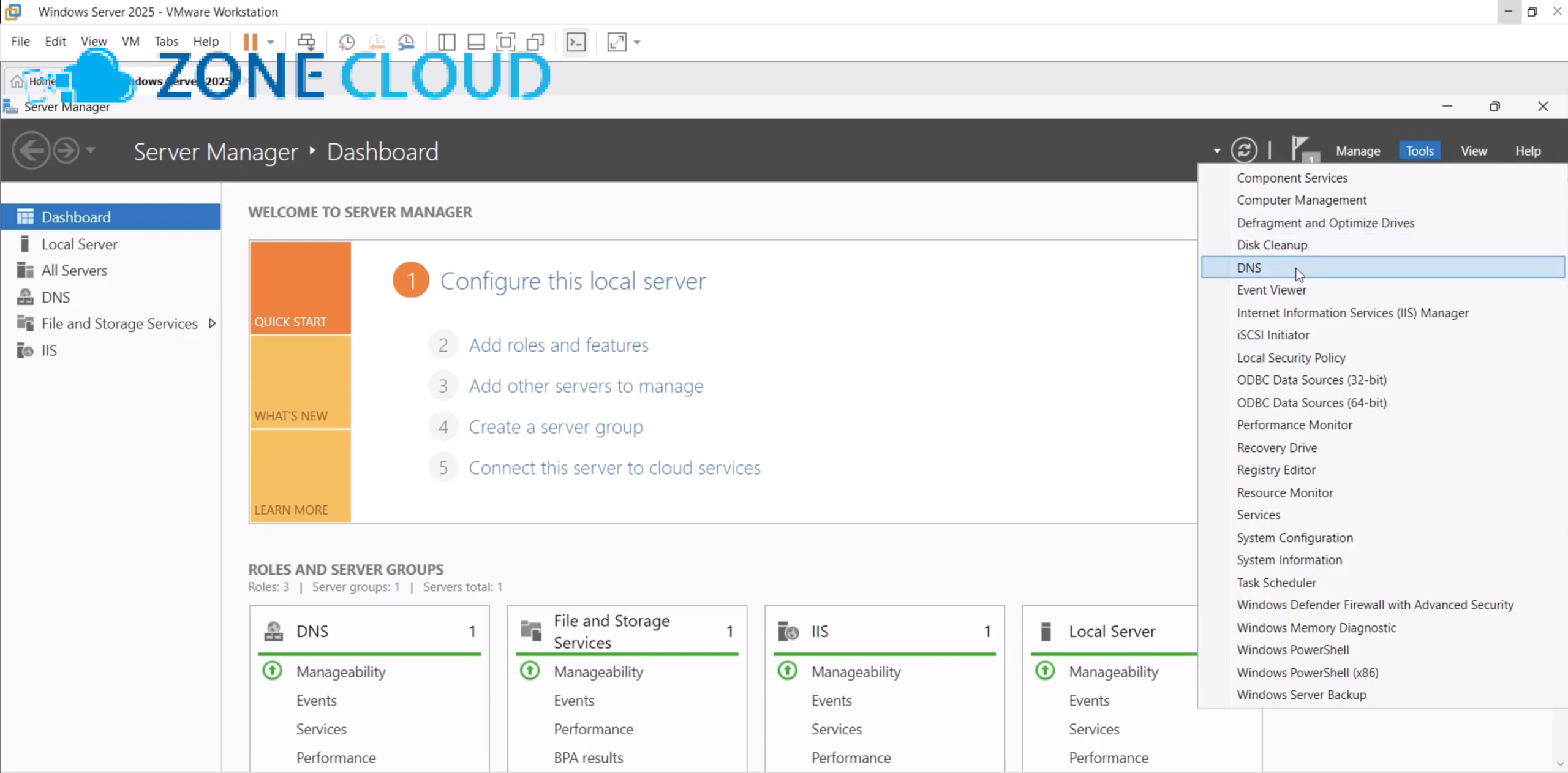Open Server Manager View menu
The height and width of the screenshot is (773, 1568).
[x=1473, y=151]
